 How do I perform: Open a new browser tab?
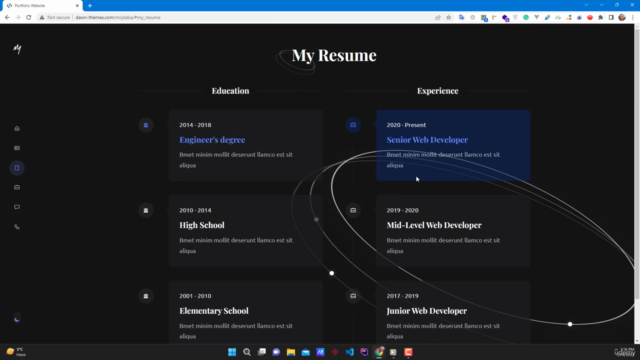tap(90, 6)
